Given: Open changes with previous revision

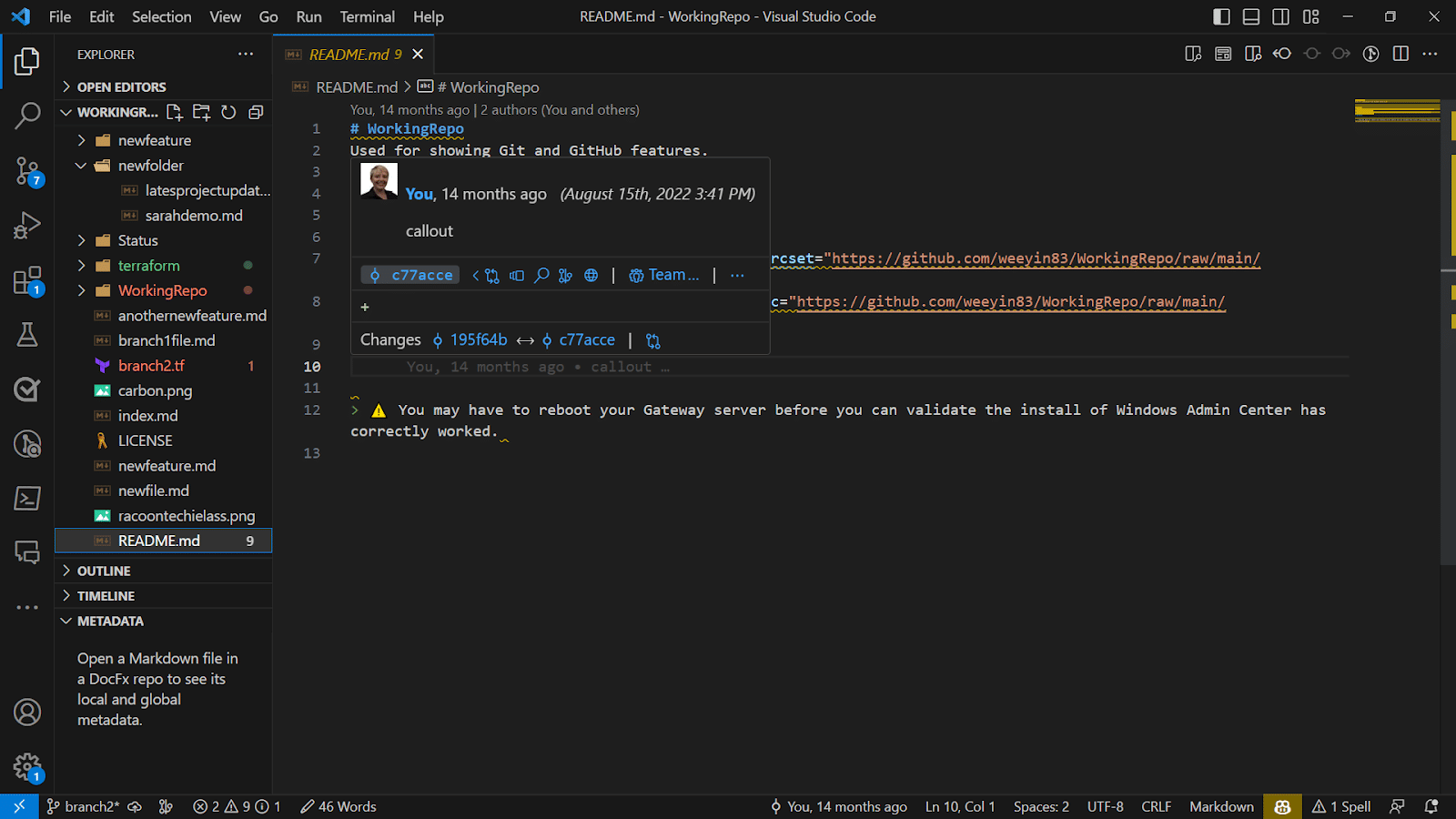Looking at the screenshot, I should pos(1282,54).
